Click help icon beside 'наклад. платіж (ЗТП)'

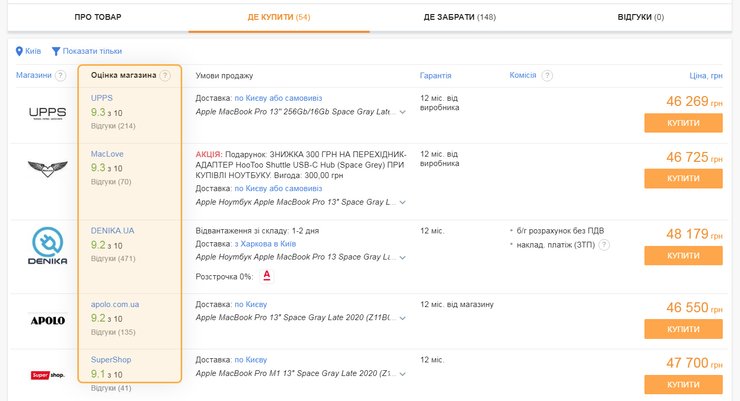click(x=604, y=244)
